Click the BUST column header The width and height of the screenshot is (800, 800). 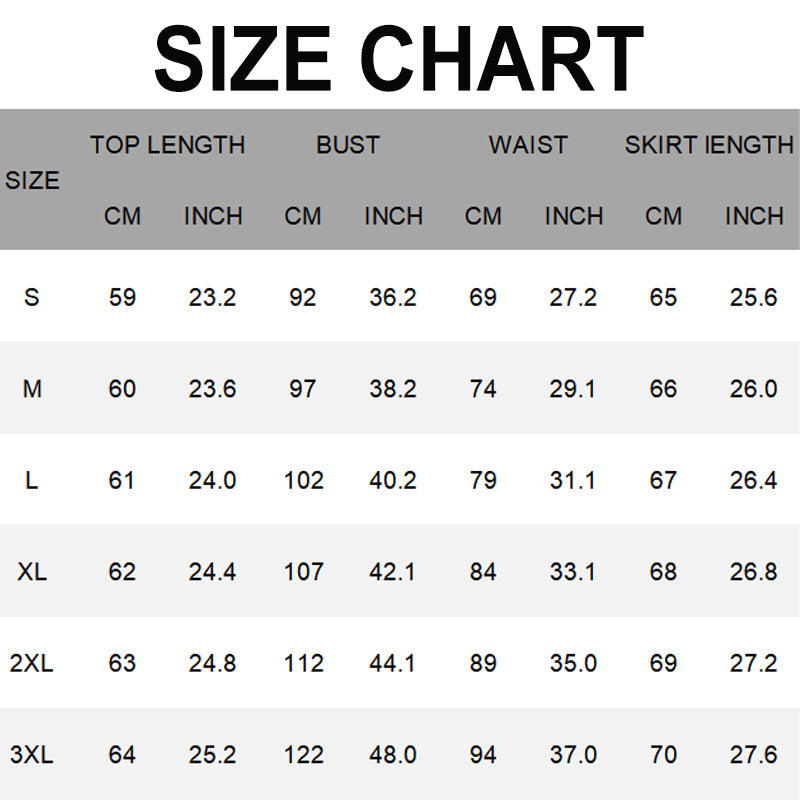tap(347, 145)
